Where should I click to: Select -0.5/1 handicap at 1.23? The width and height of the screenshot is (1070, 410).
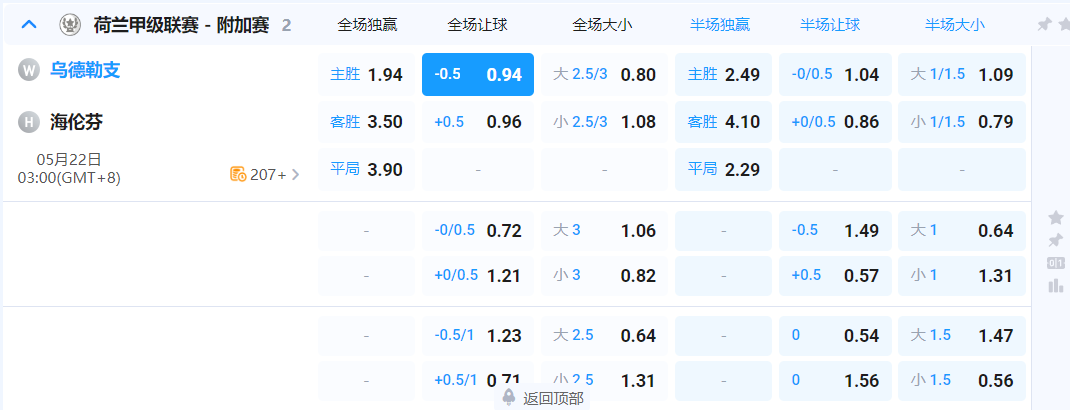coord(478,336)
